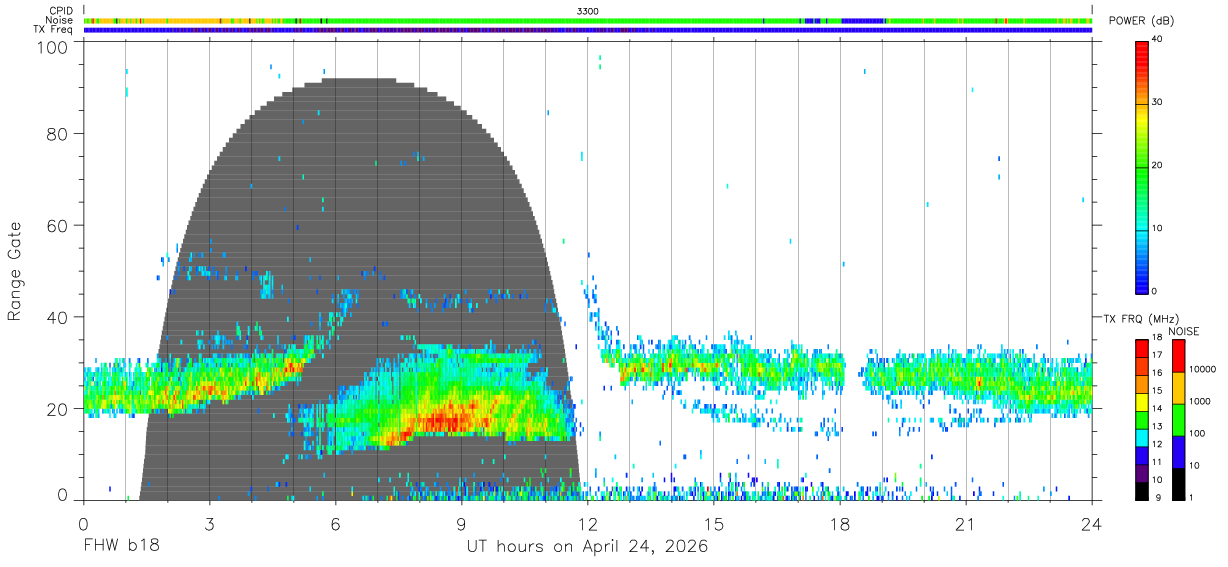Click the 12 hour tick on UT axis
Viewport: 1228px width, 567px height.
[587, 524]
